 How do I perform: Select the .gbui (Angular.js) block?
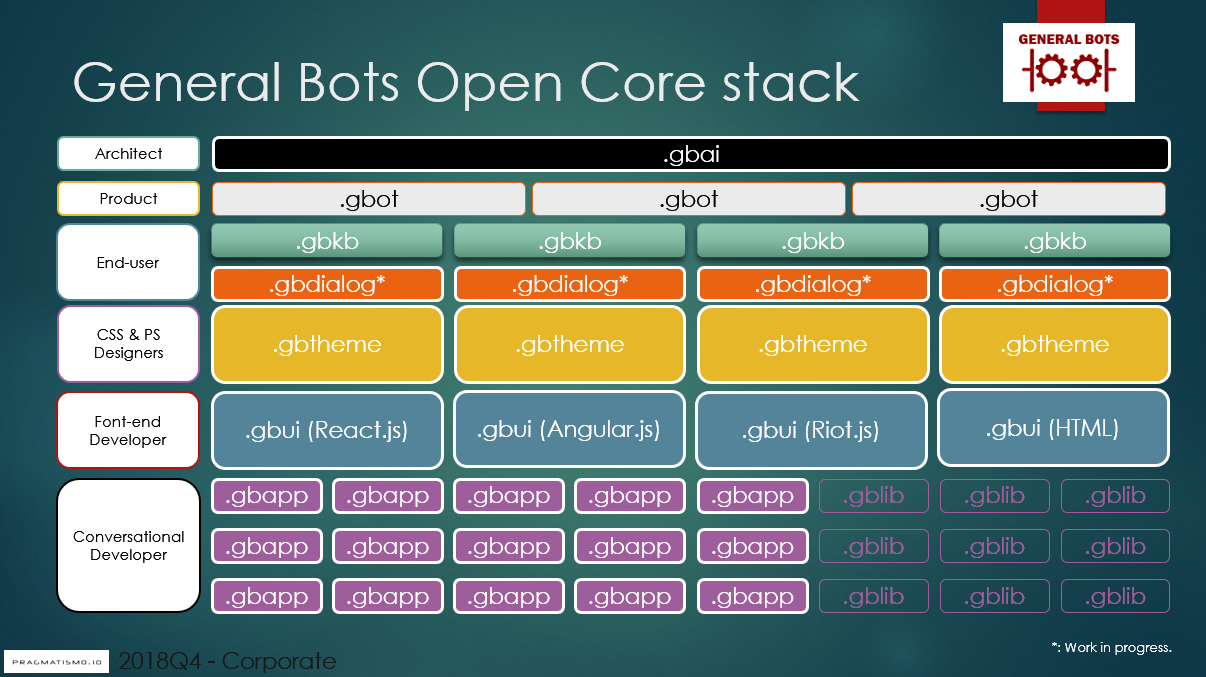point(569,431)
